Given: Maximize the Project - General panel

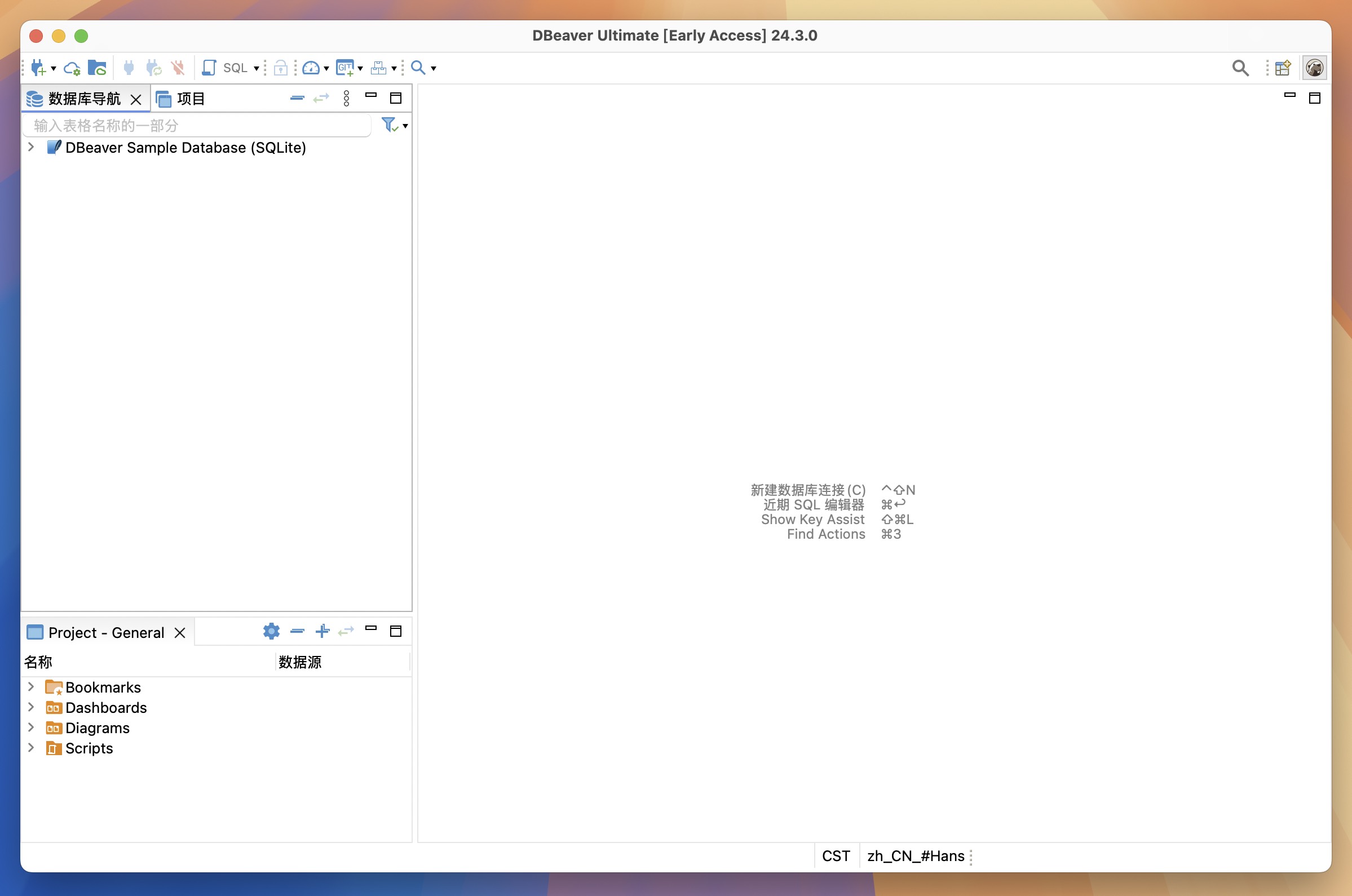Looking at the screenshot, I should pos(396,631).
